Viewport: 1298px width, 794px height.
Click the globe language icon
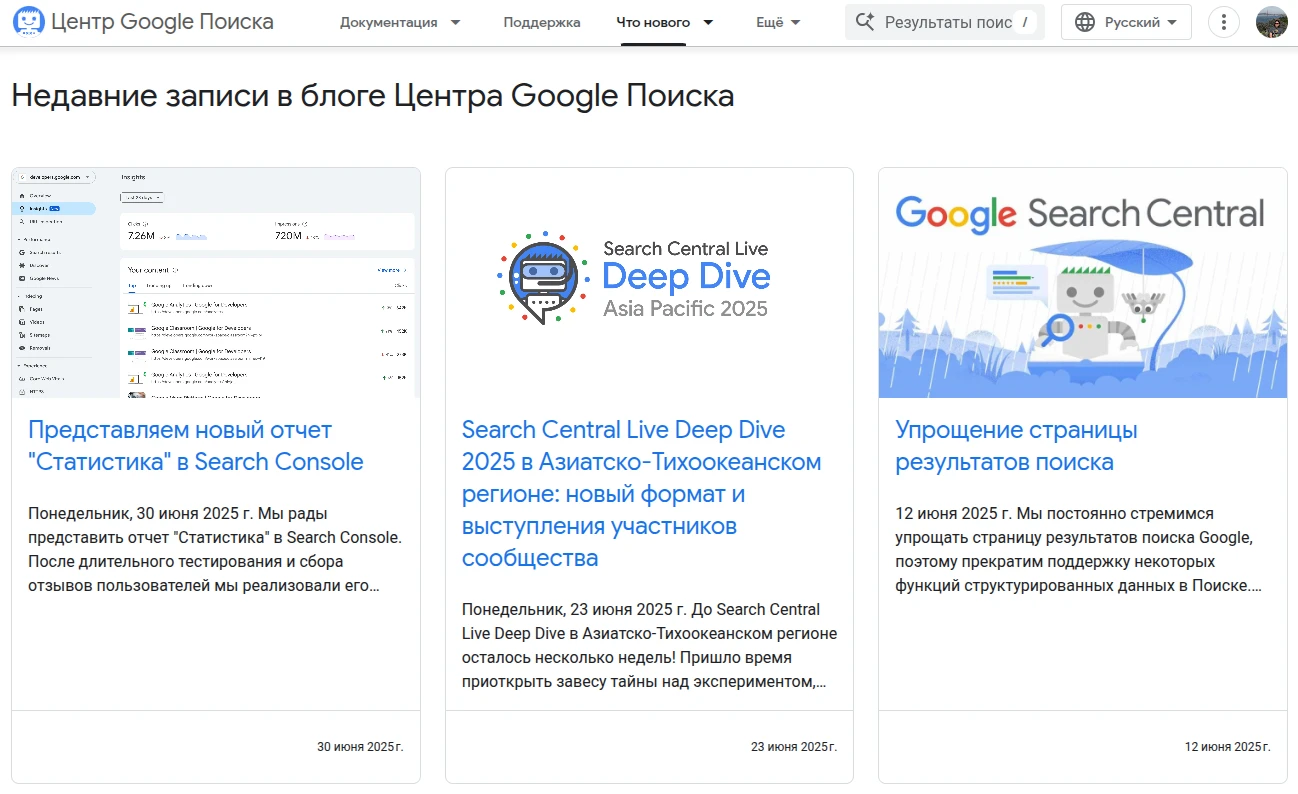[1085, 22]
